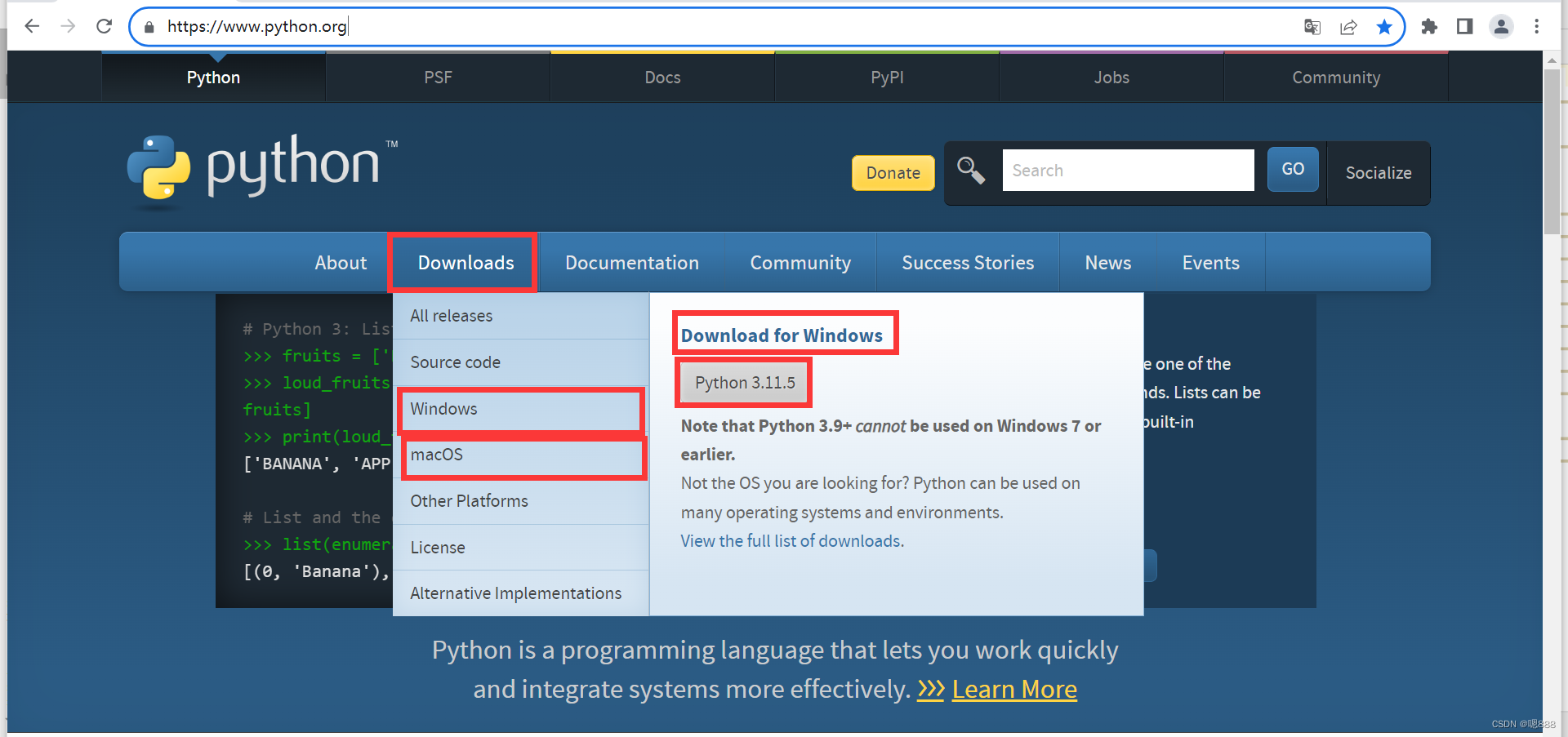Select the Jobs top tab
Image resolution: width=1568 pixels, height=737 pixels.
tap(1111, 78)
